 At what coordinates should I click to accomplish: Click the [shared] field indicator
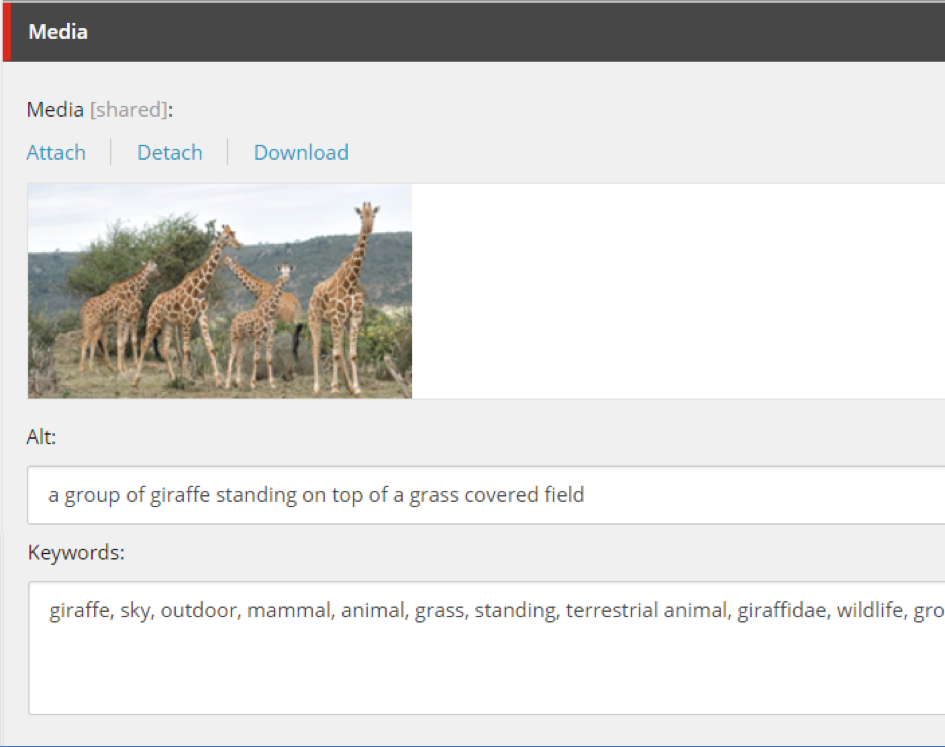click(127, 110)
